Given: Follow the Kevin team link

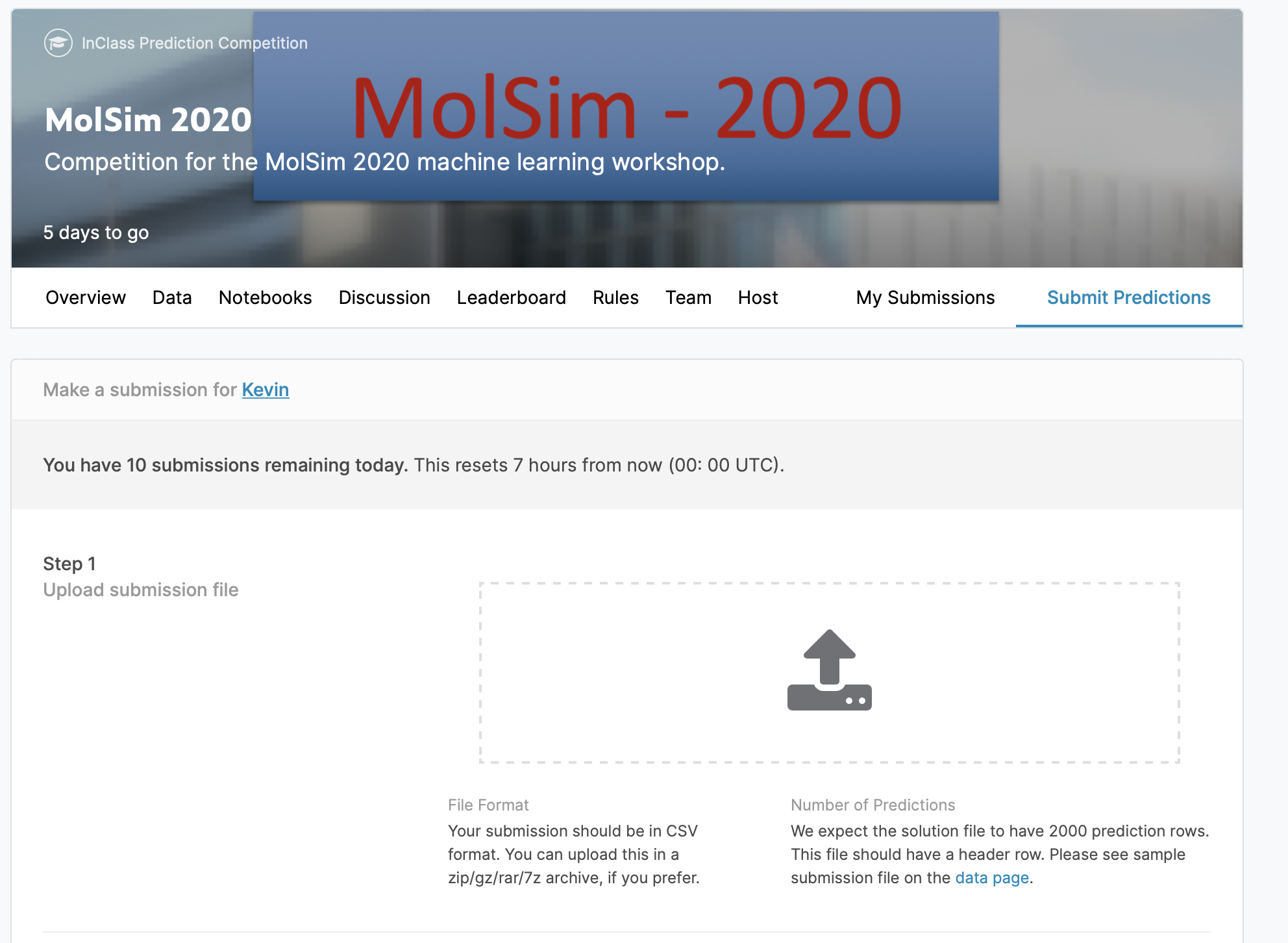Looking at the screenshot, I should [266, 390].
